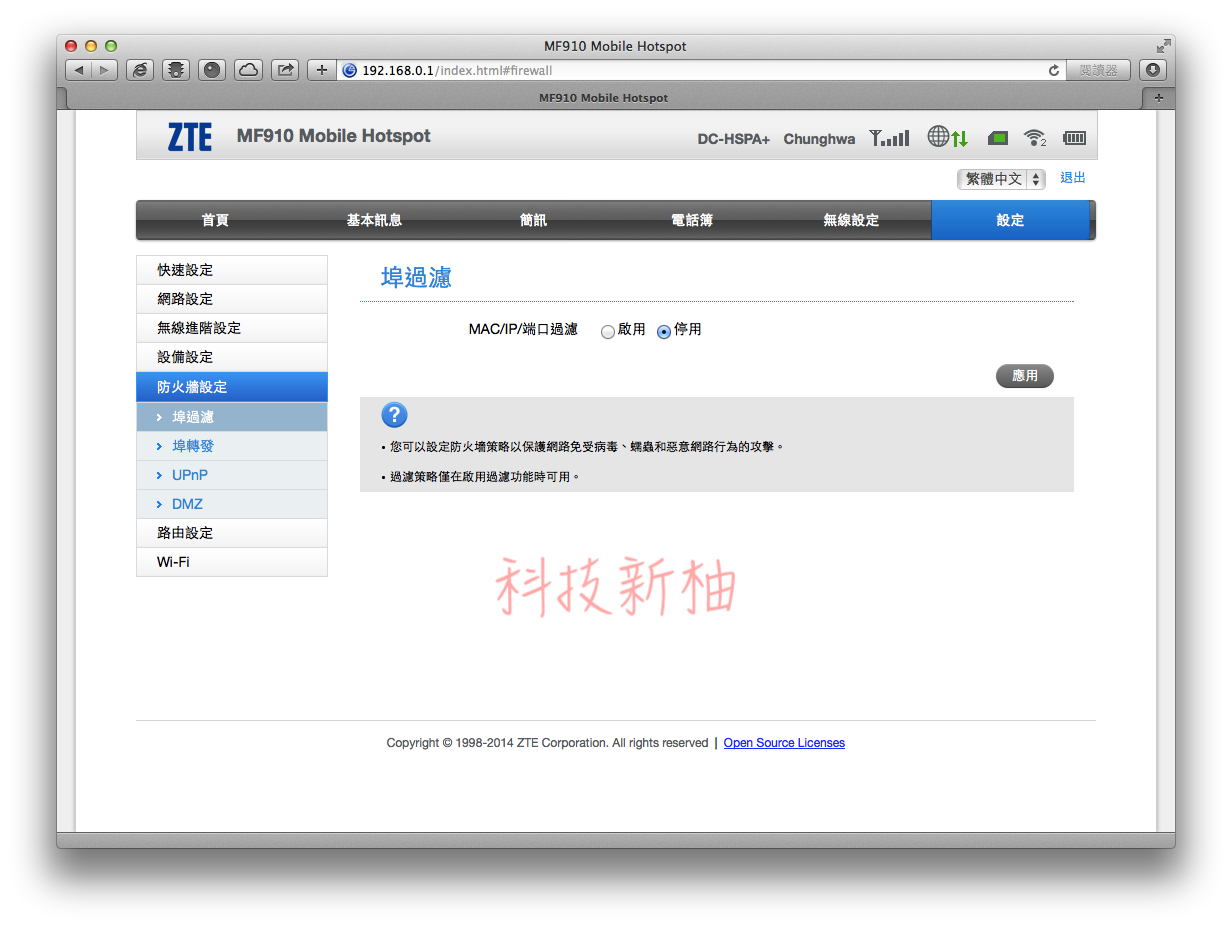The height and width of the screenshot is (927, 1232).
Task: Open 無線進階設定 in the sidebar
Action: (232, 328)
